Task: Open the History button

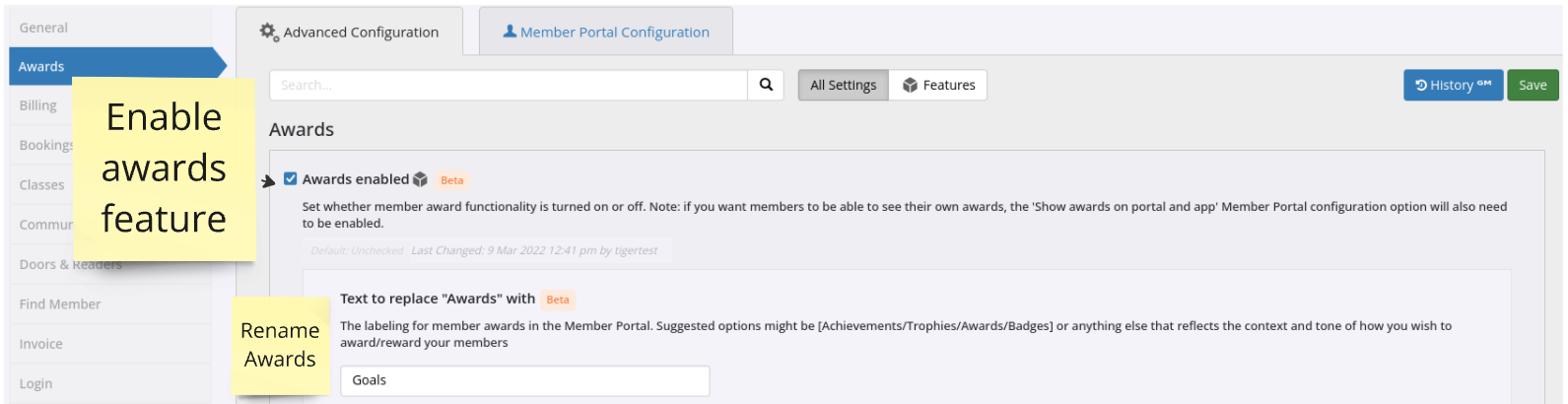Action: (x=1453, y=86)
